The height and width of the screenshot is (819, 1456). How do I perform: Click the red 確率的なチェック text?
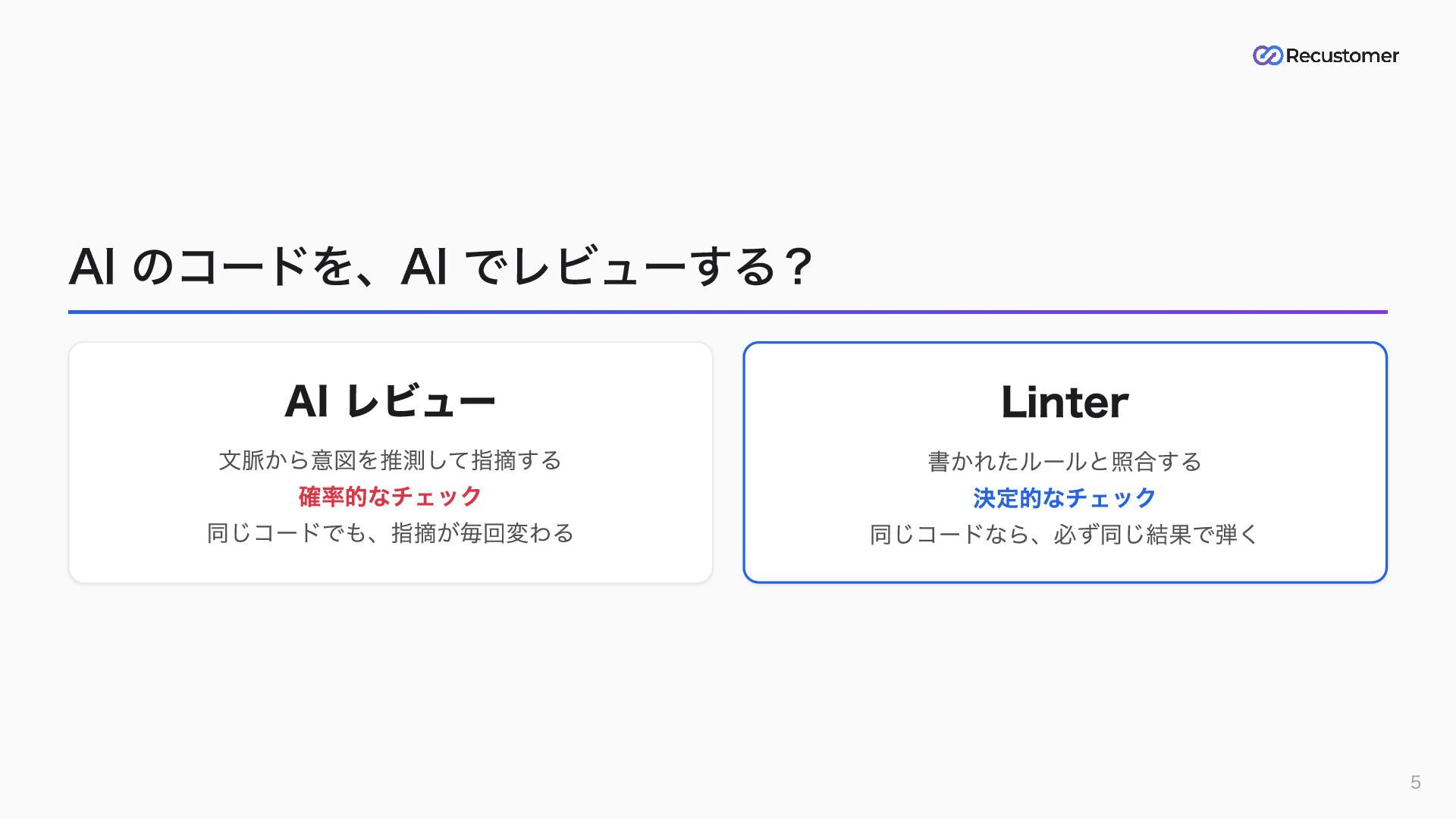click(x=391, y=497)
